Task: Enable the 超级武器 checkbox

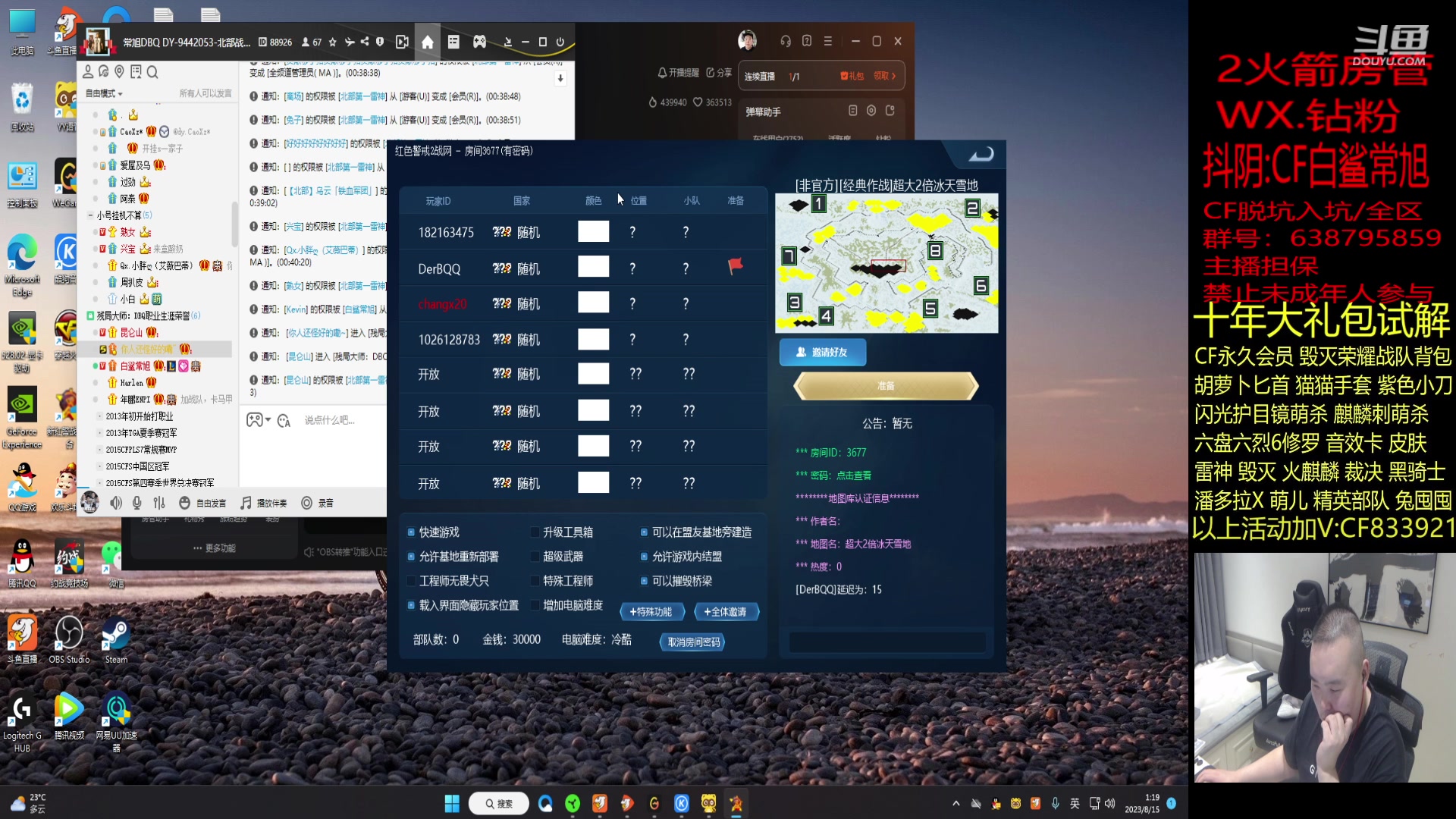Action: tap(535, 556)
